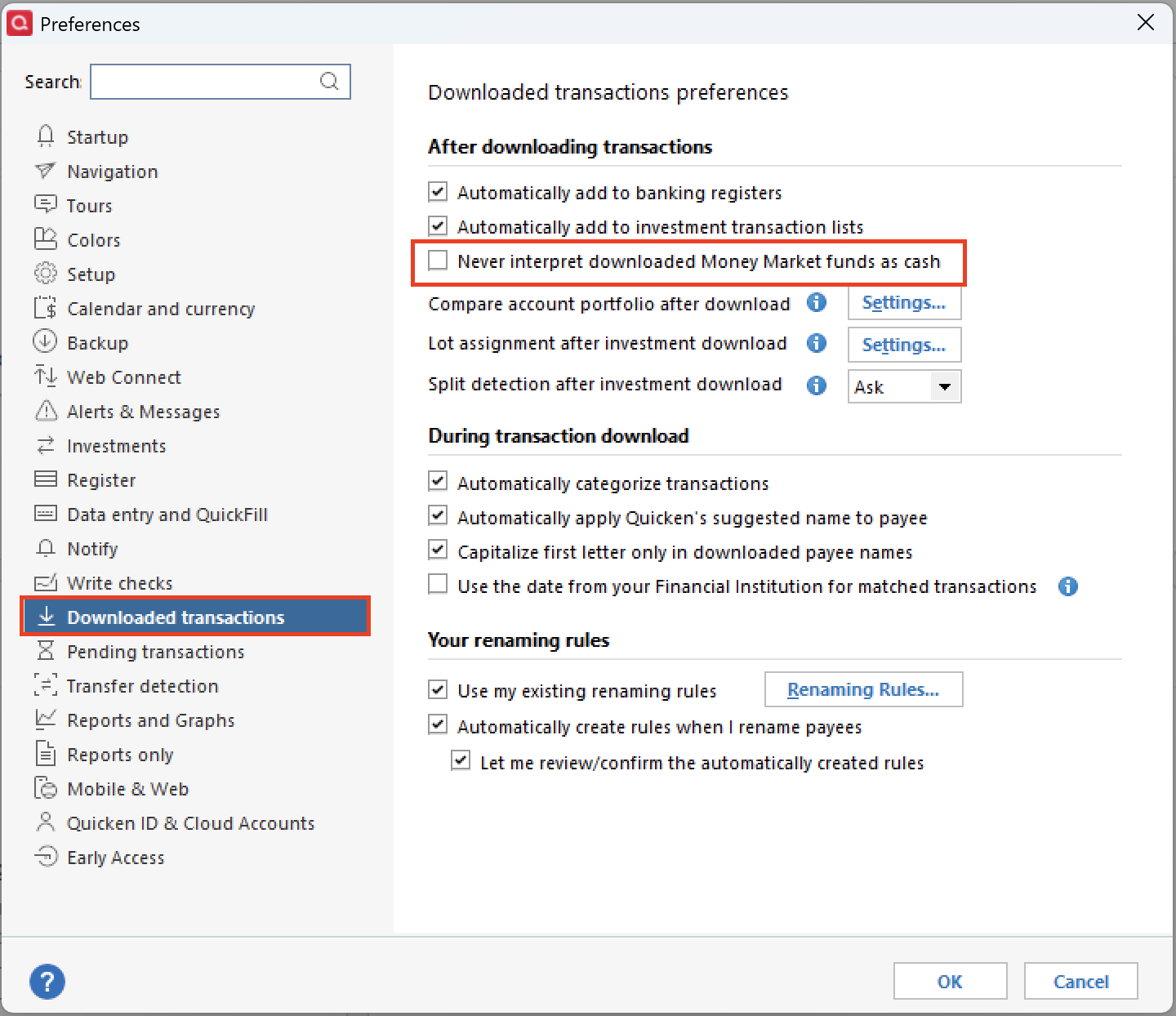
Task: Toggle Automatically apply Quicken's suggested name checkbox
Action: (x=438, y=516)
